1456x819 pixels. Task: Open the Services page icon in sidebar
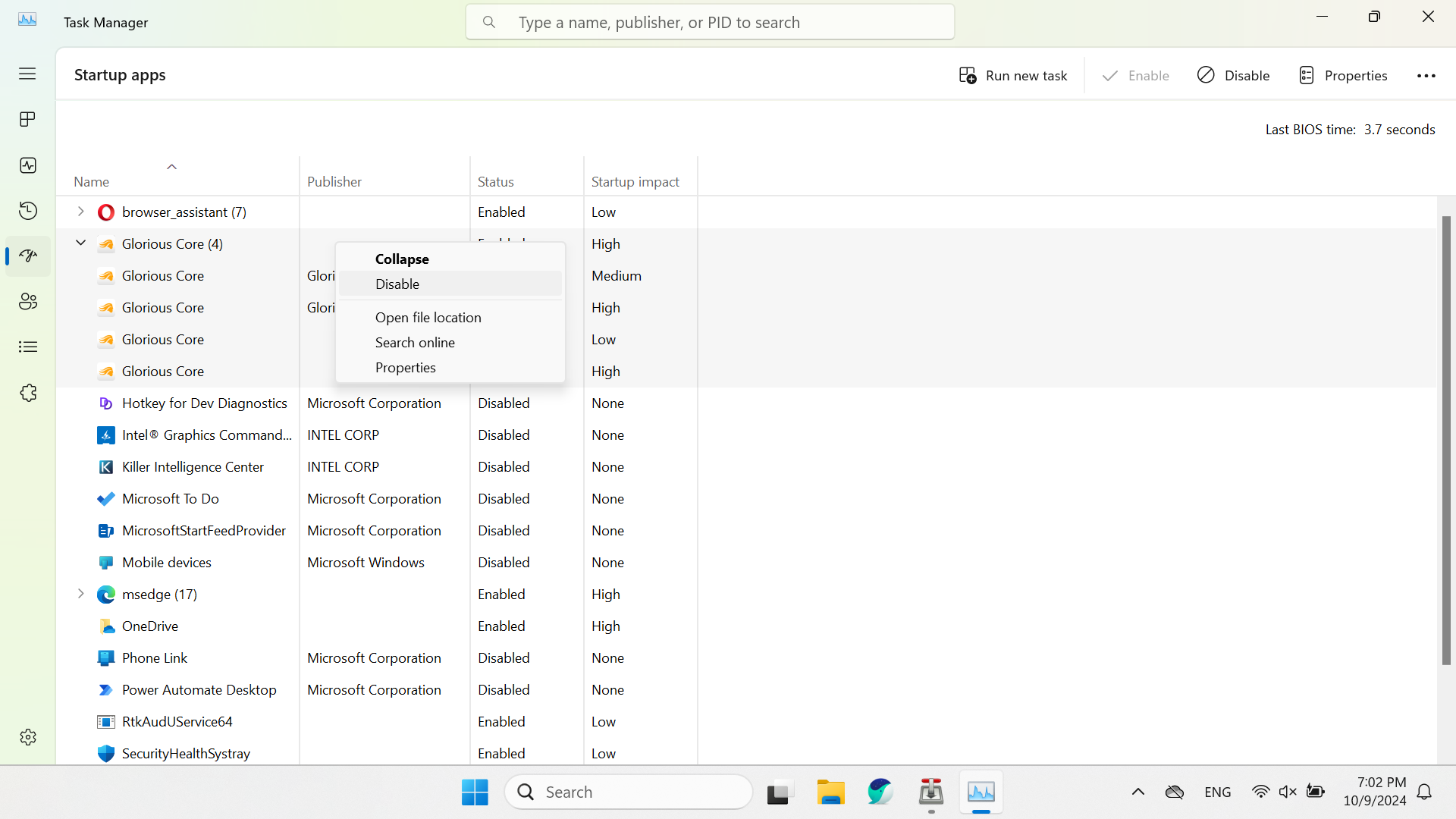pos(28,393)
